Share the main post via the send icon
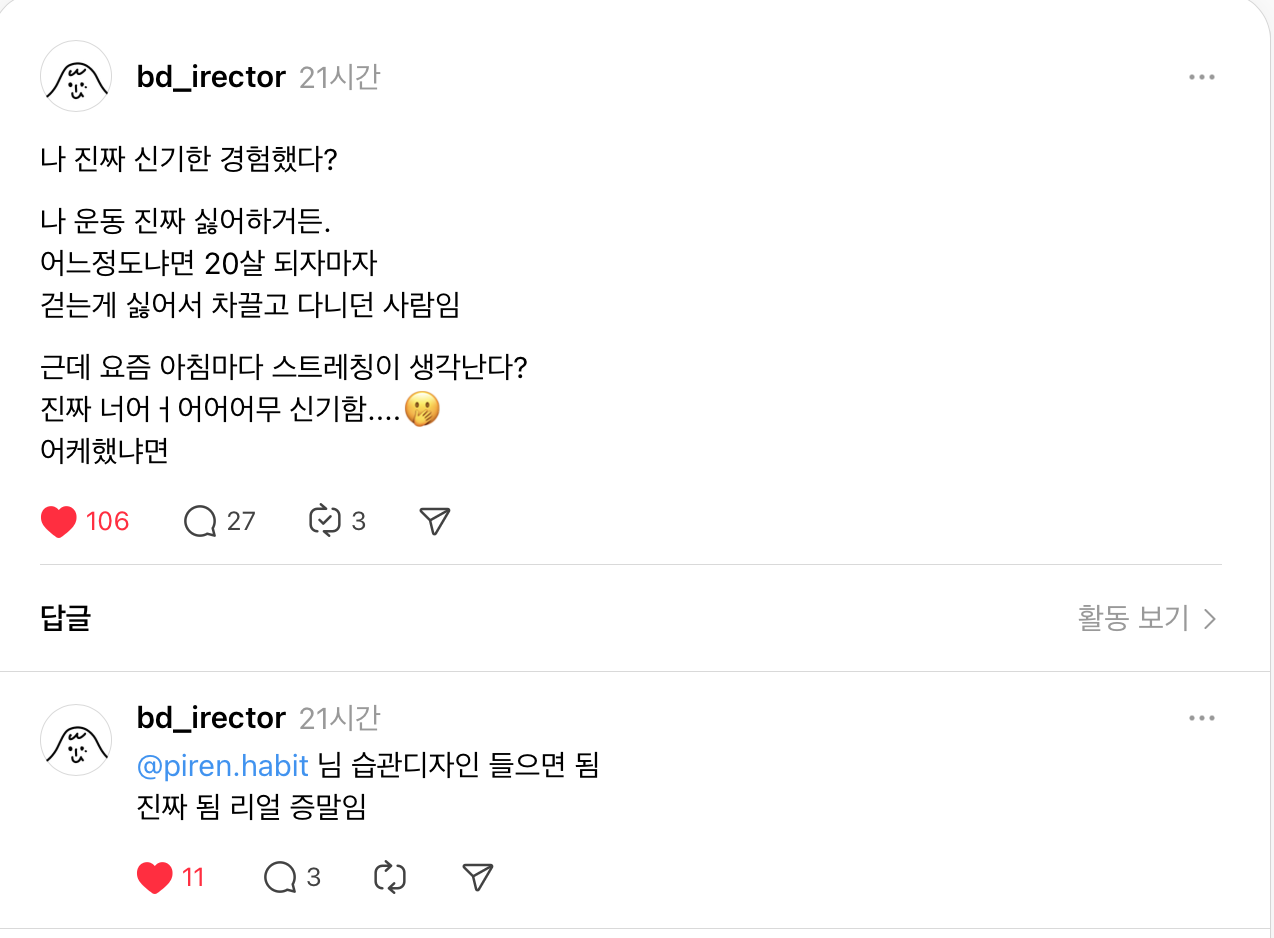This screenshot has width=1274, height=938. (x=432, y=520)
